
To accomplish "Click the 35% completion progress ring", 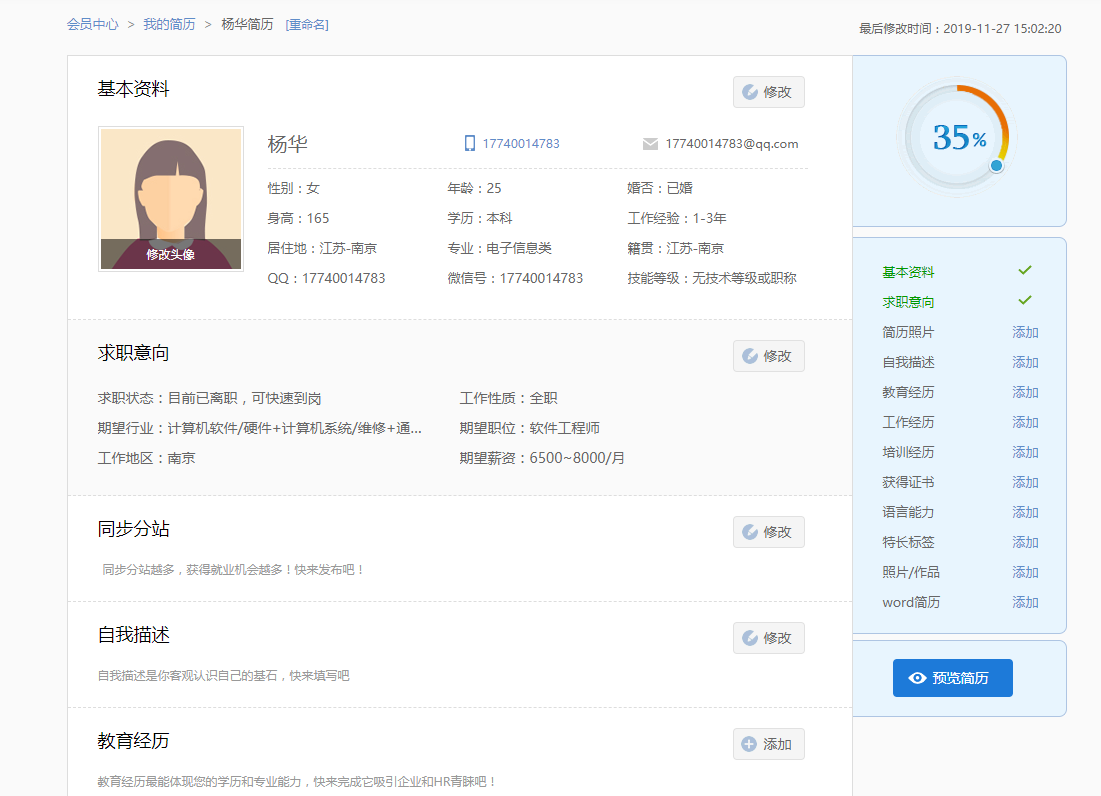I will coord(958,138).
